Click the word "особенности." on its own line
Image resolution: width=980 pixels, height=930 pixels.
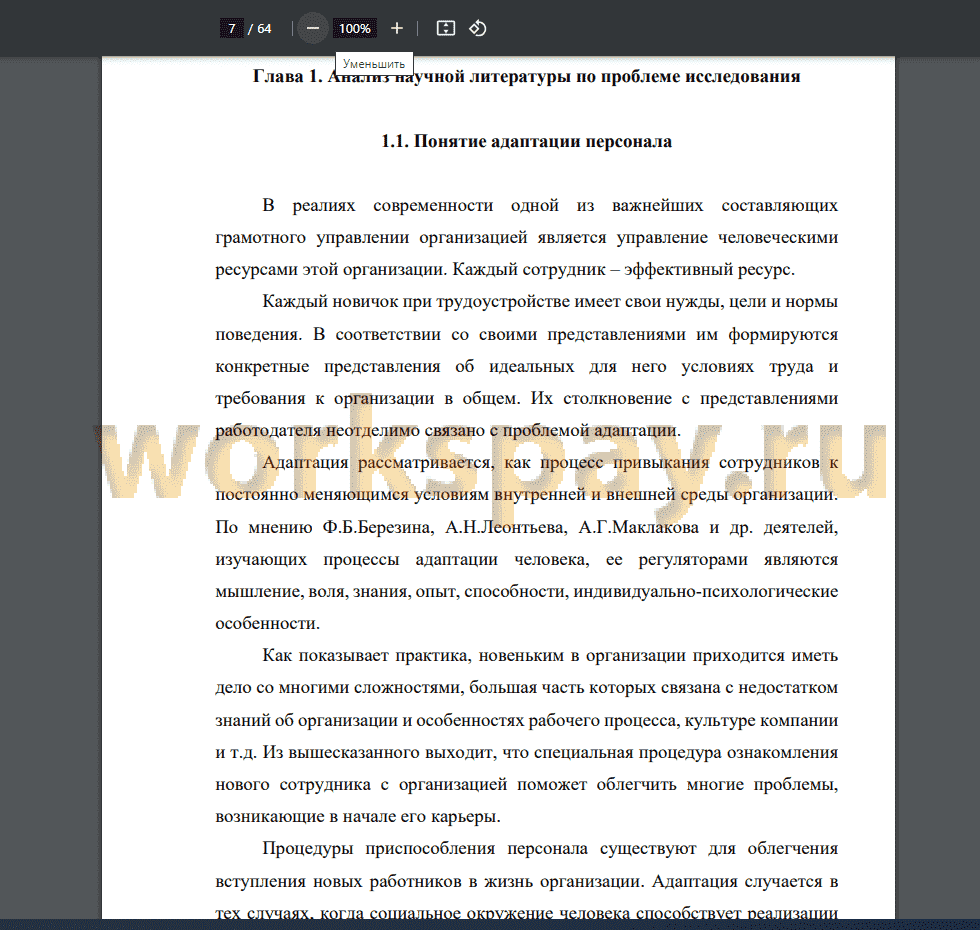(x=268, y=624)
